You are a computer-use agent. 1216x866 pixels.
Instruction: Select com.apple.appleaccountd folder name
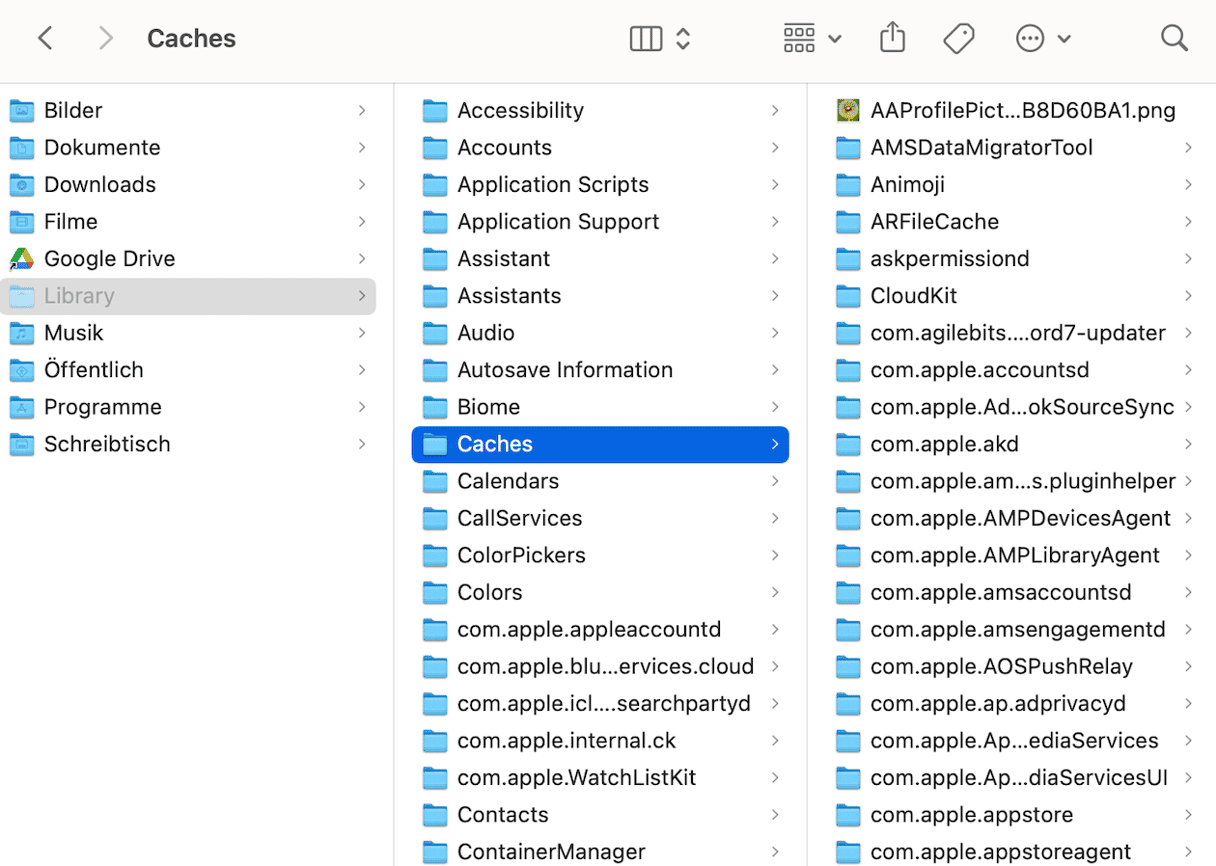[x=589, y=629]
